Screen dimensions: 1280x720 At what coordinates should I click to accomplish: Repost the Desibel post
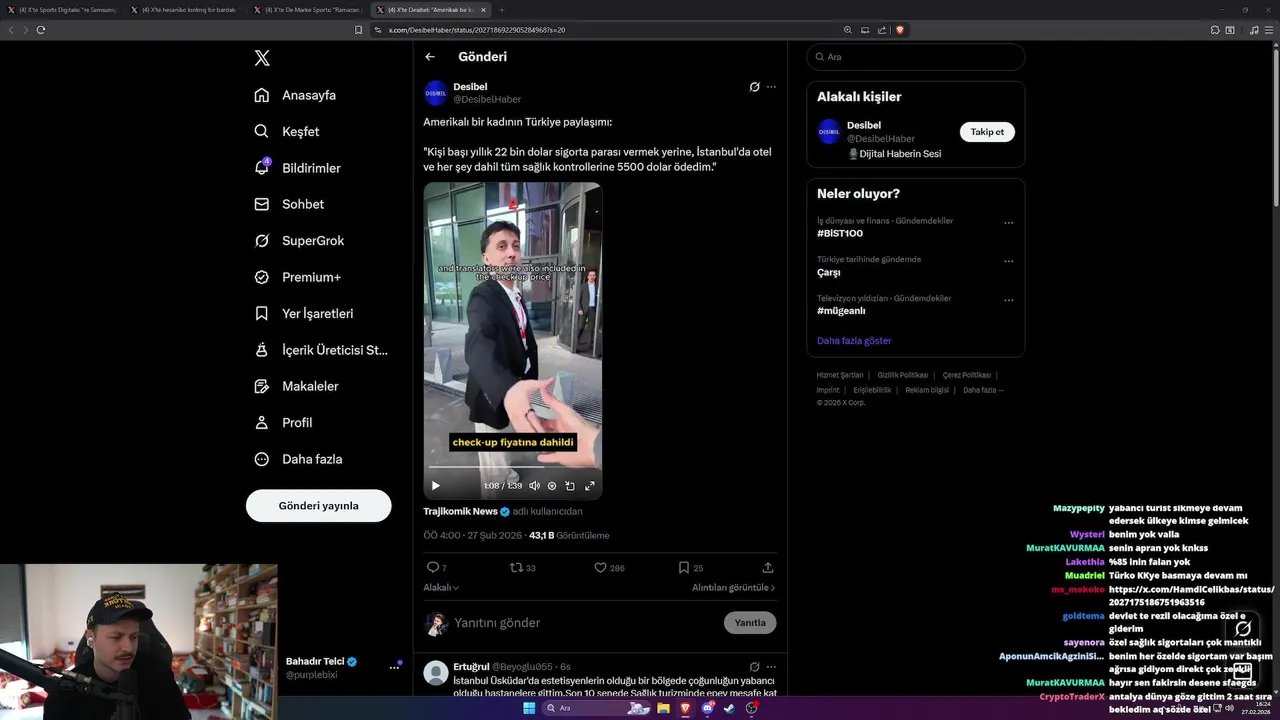pos(517,567)
